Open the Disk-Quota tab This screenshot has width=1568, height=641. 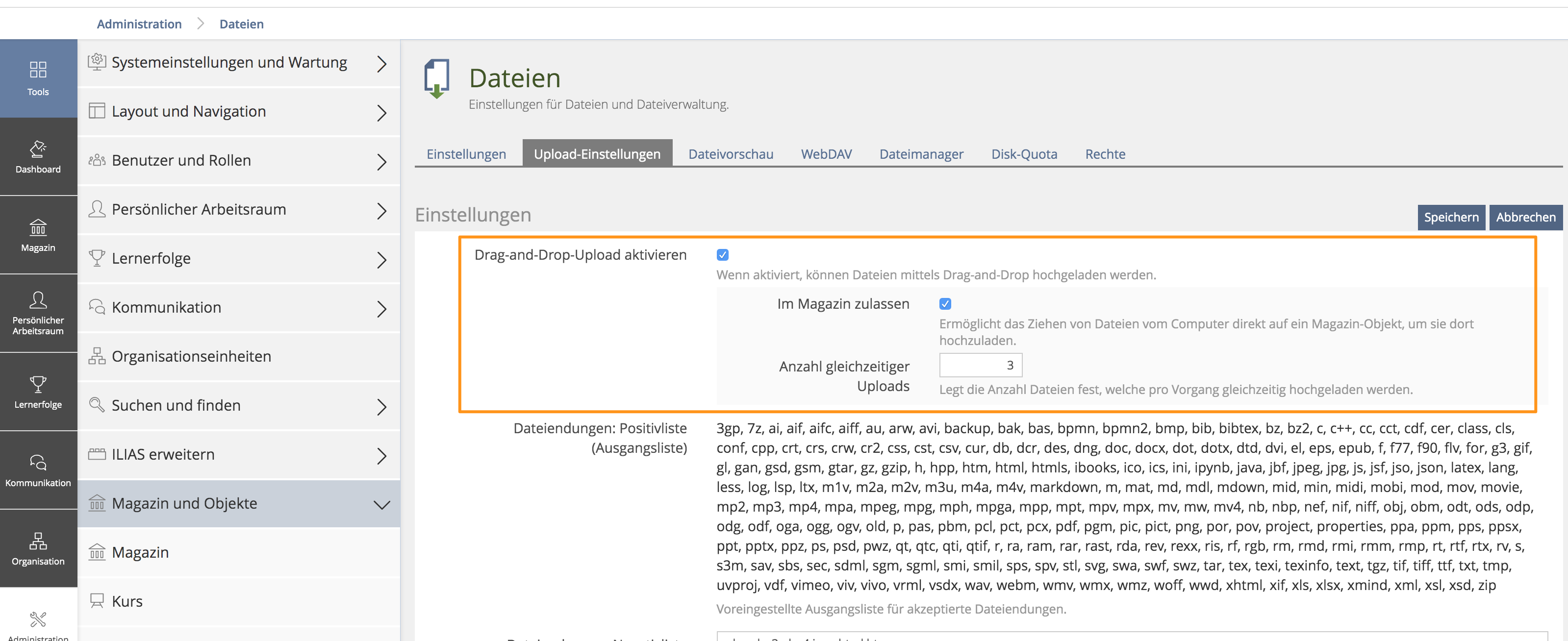click(x=1024, y=154)
